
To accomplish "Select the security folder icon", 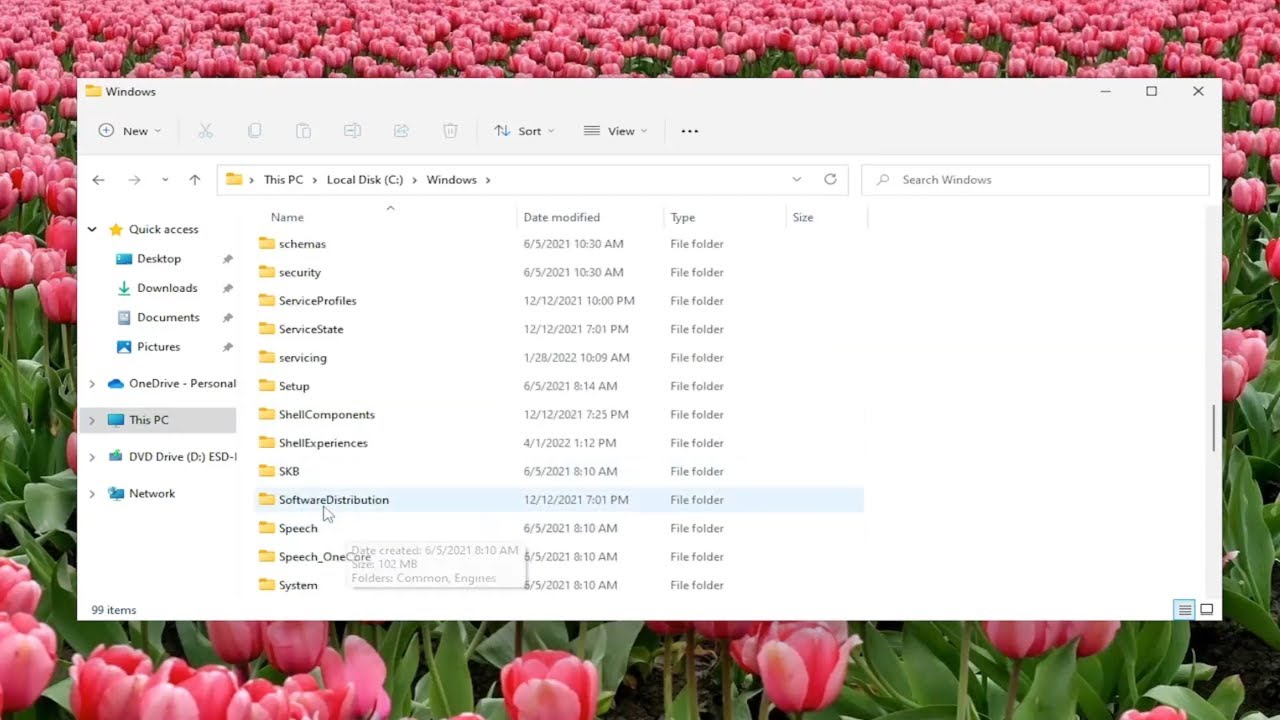I will [266, 272].
